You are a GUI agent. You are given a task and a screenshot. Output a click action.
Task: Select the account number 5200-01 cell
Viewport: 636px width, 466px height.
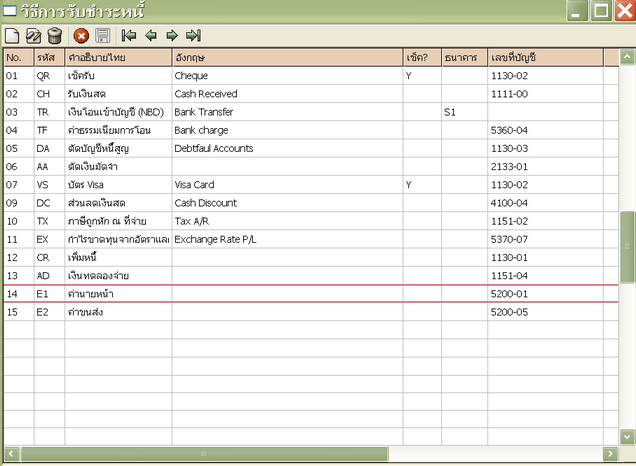(545, 294)
